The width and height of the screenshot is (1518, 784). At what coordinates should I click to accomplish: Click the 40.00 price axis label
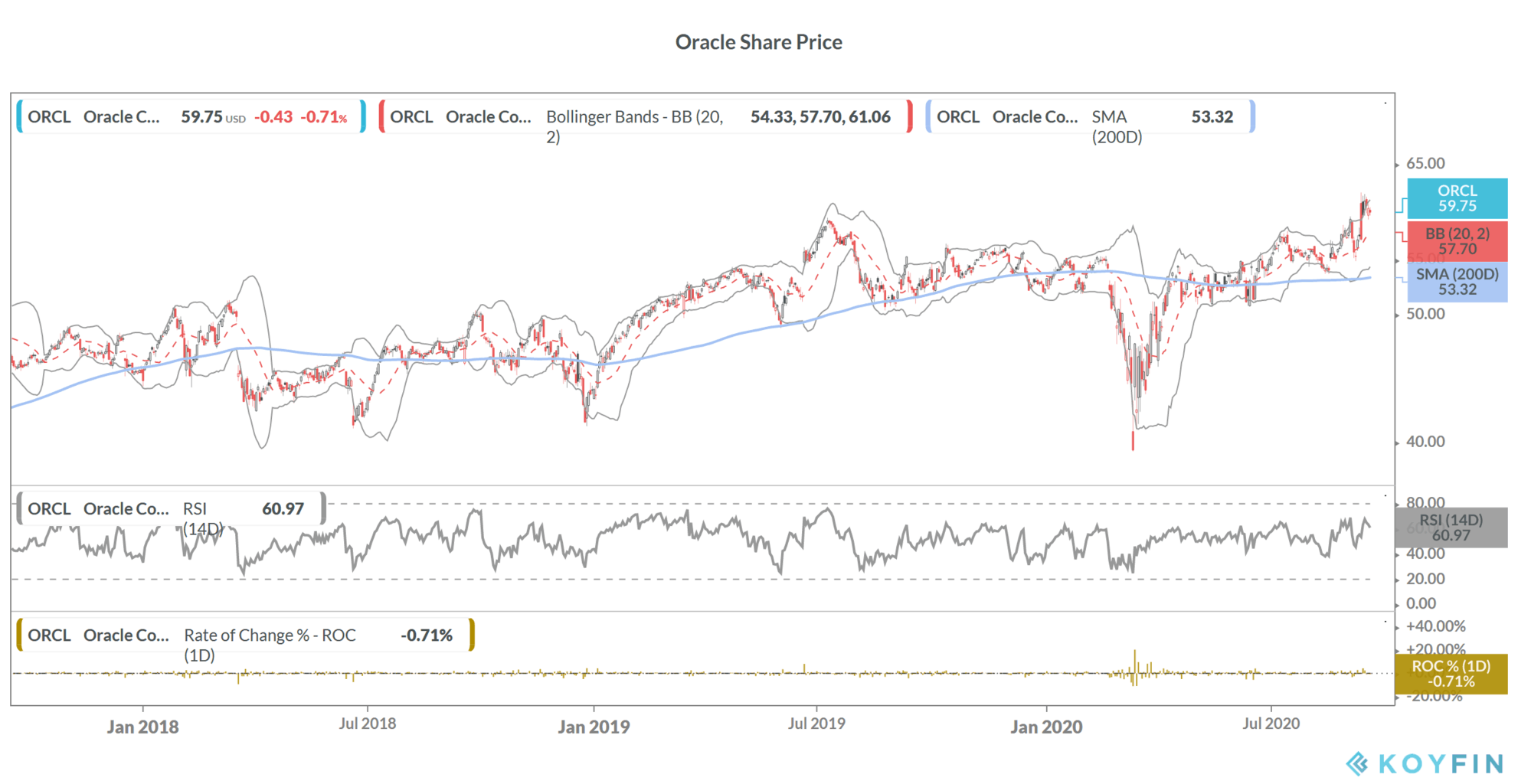point(1425,442)
